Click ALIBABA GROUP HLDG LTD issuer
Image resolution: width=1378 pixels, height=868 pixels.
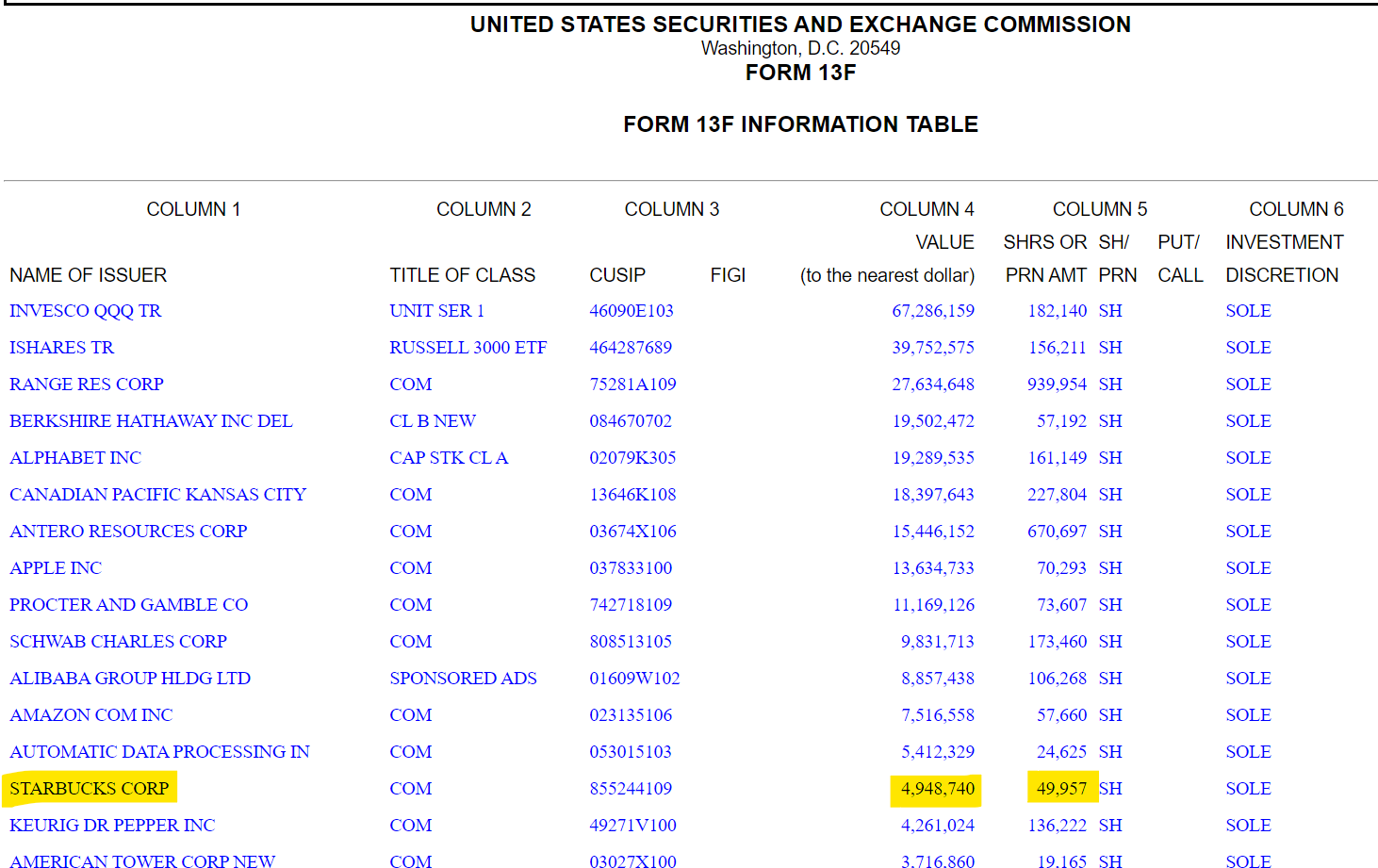[x=130, y=679]
